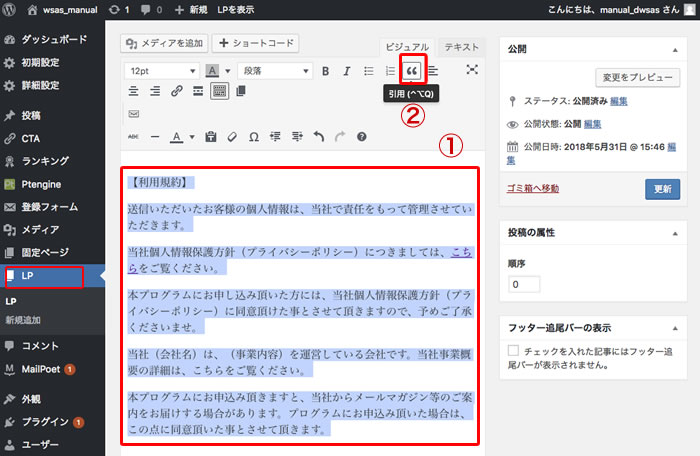This screenshot has width=700, height=456.
Task: Toggle bold formatting in editor toolbar
Action: [325, 71]
